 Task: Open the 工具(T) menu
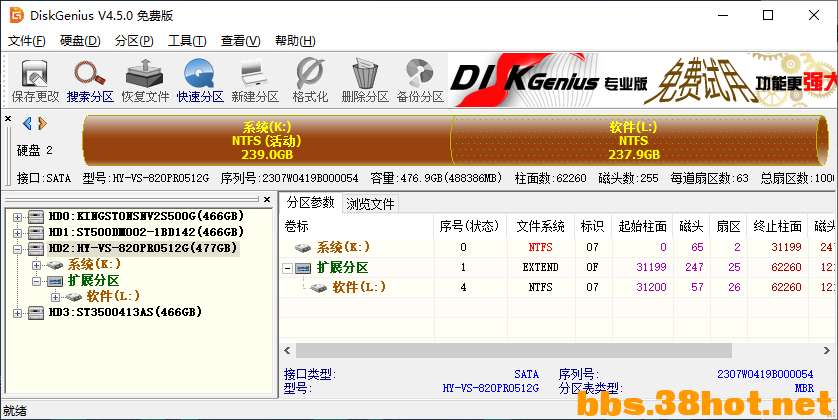tap(187, 41)
